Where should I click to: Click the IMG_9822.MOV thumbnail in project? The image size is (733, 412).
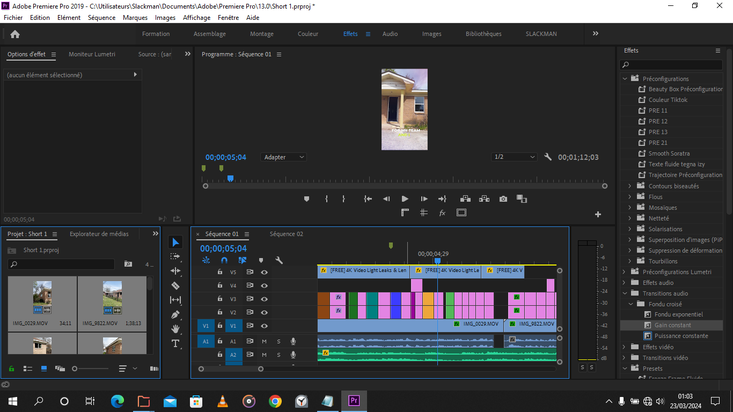112,297
